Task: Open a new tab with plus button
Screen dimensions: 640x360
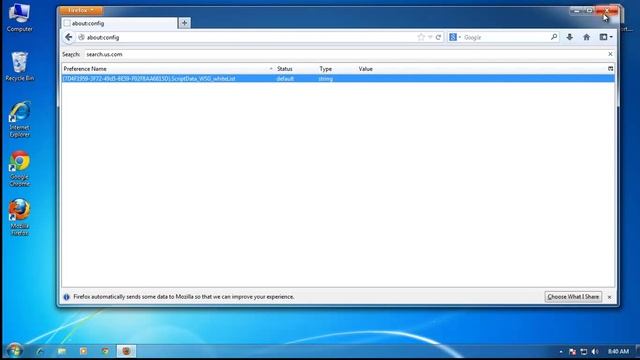Action: [x=184, y=23]
